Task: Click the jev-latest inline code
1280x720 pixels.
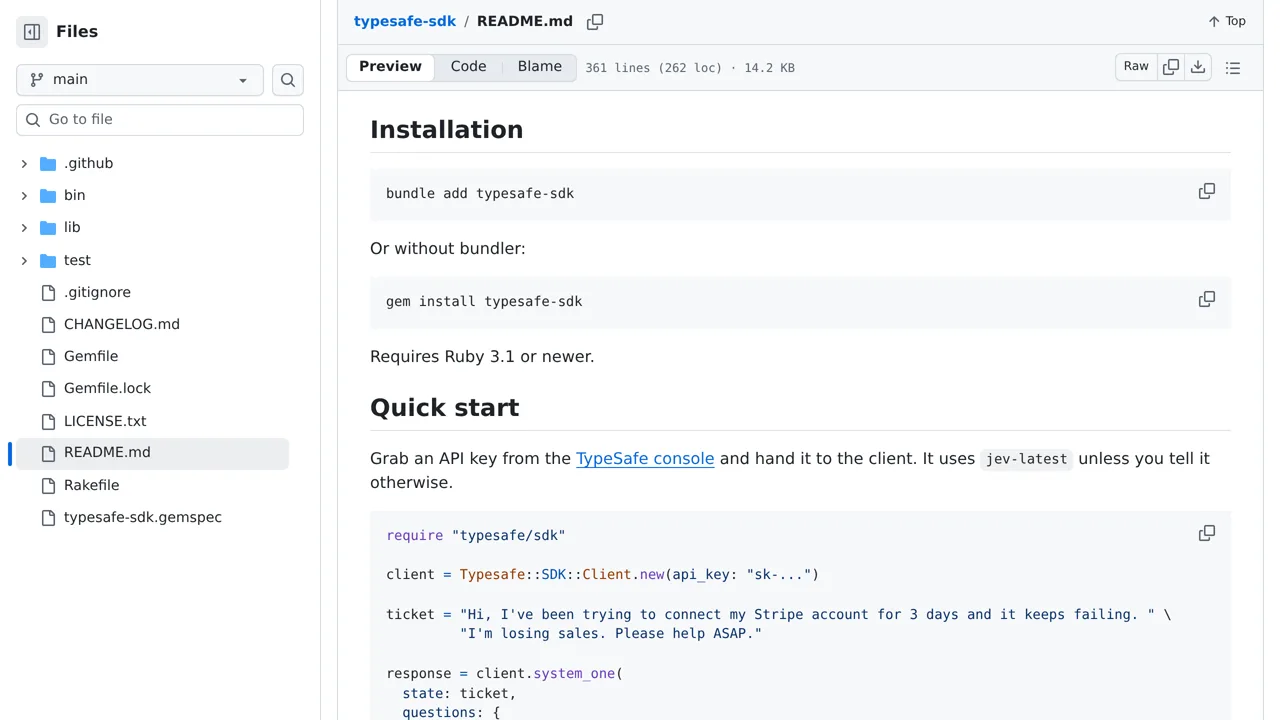Action: [1027, 459]
